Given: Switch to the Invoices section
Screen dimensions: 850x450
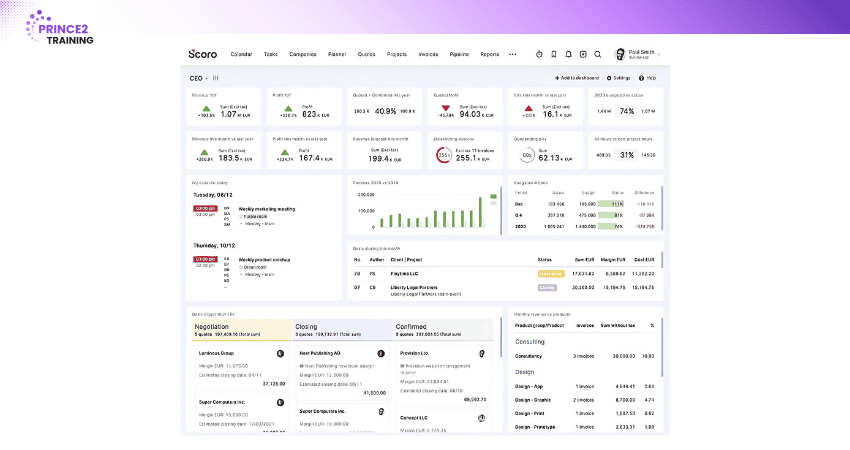Looking at the screenshot, I should (x=427, y=54).
